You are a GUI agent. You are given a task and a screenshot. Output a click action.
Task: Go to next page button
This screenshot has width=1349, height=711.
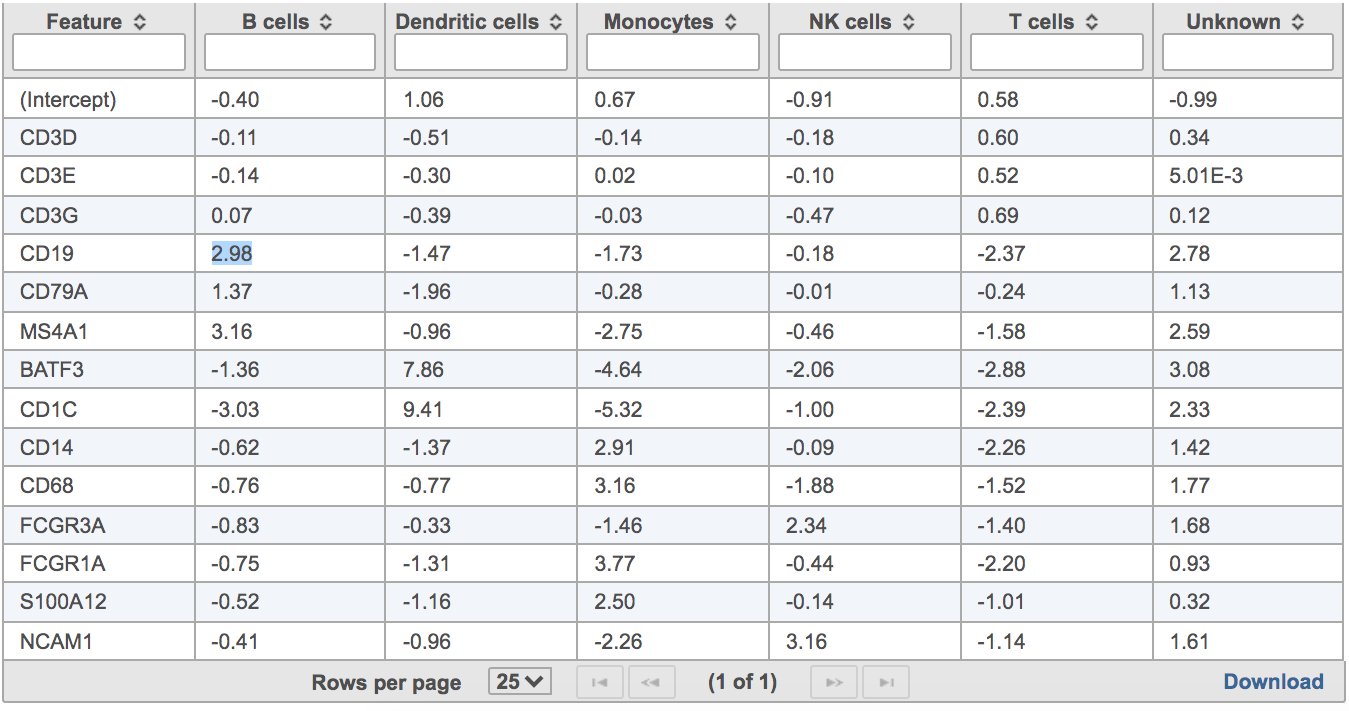click(x=834, y=682)
